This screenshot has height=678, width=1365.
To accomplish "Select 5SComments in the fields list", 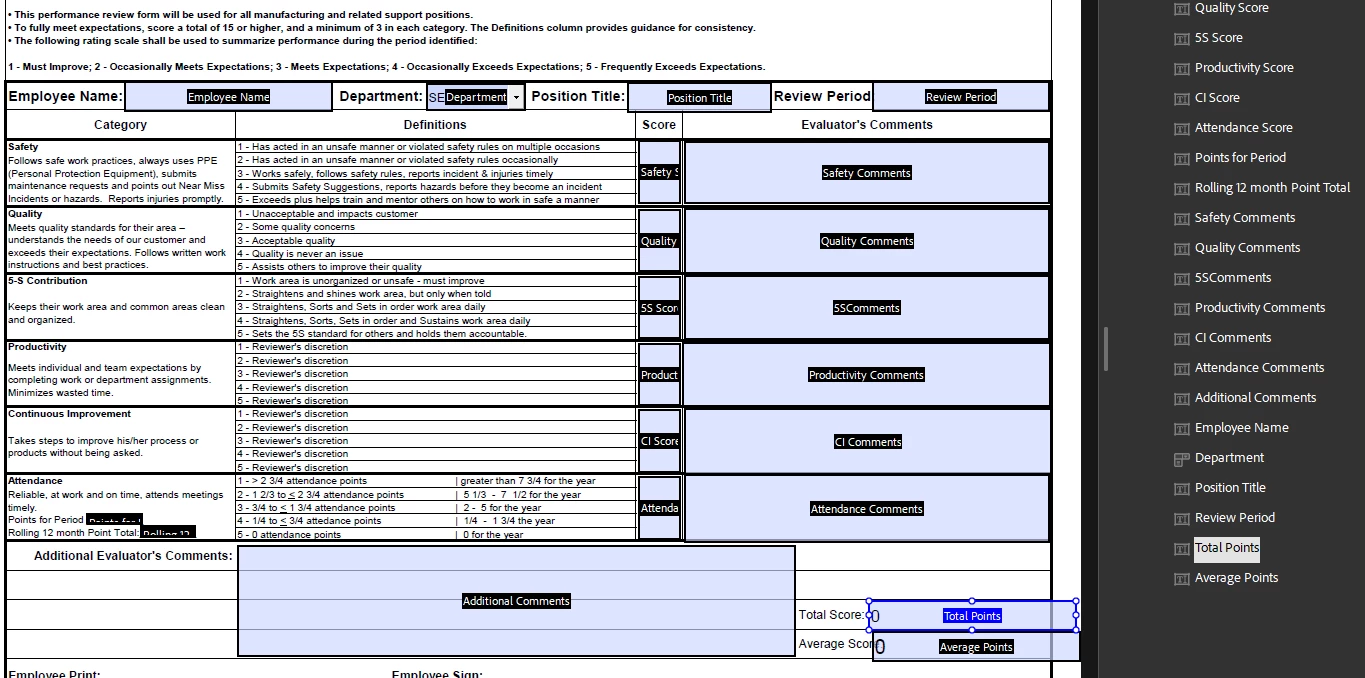I will [1233, 278].
